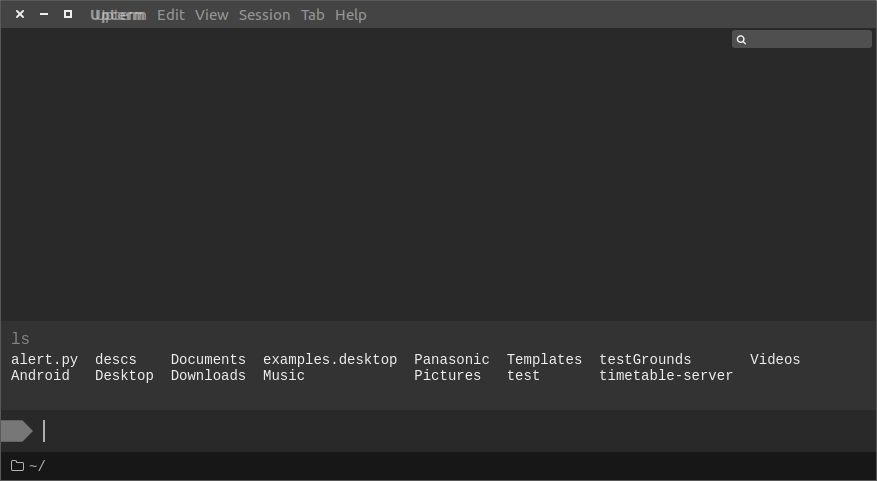Open the Tab menu
This screenshot has height=481, width=877.
point(313,15)
